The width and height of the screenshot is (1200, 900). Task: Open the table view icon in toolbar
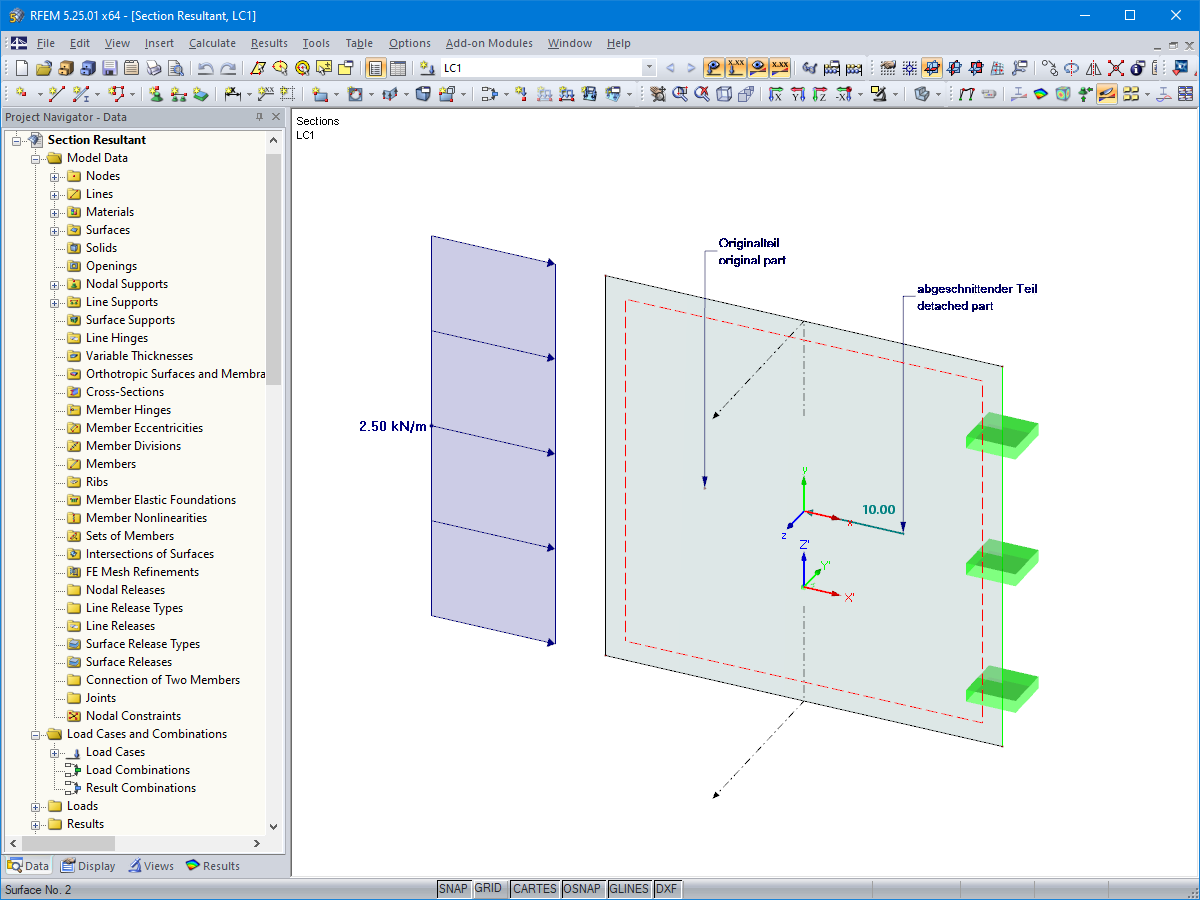(x=398, y=67)
